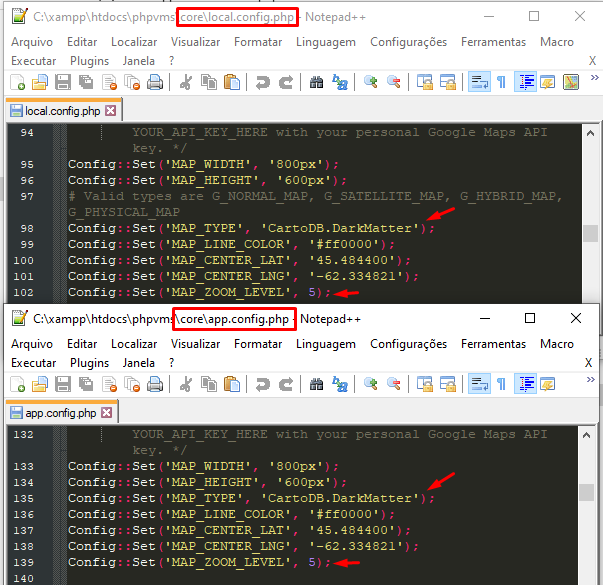Open Find binoculars in local.config.php window
603x585 pixels.
click(x=316, y=82)
